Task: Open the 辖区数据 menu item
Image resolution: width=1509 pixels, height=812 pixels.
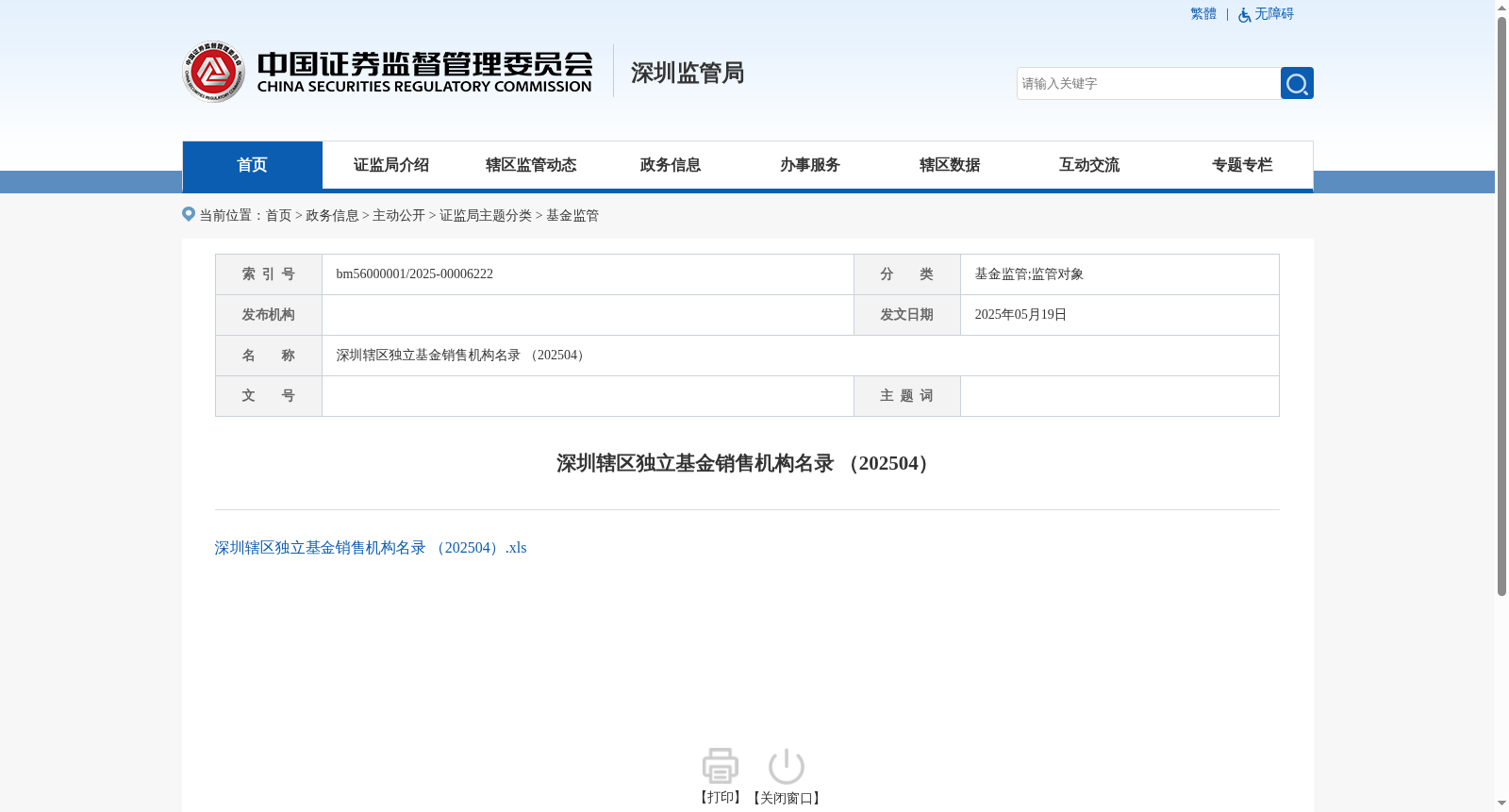Action: click(950, 165)
